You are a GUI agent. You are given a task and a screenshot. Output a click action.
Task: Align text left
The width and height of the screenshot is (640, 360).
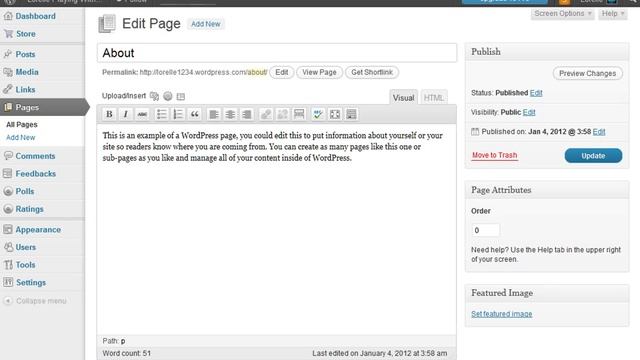pos(213,114)
